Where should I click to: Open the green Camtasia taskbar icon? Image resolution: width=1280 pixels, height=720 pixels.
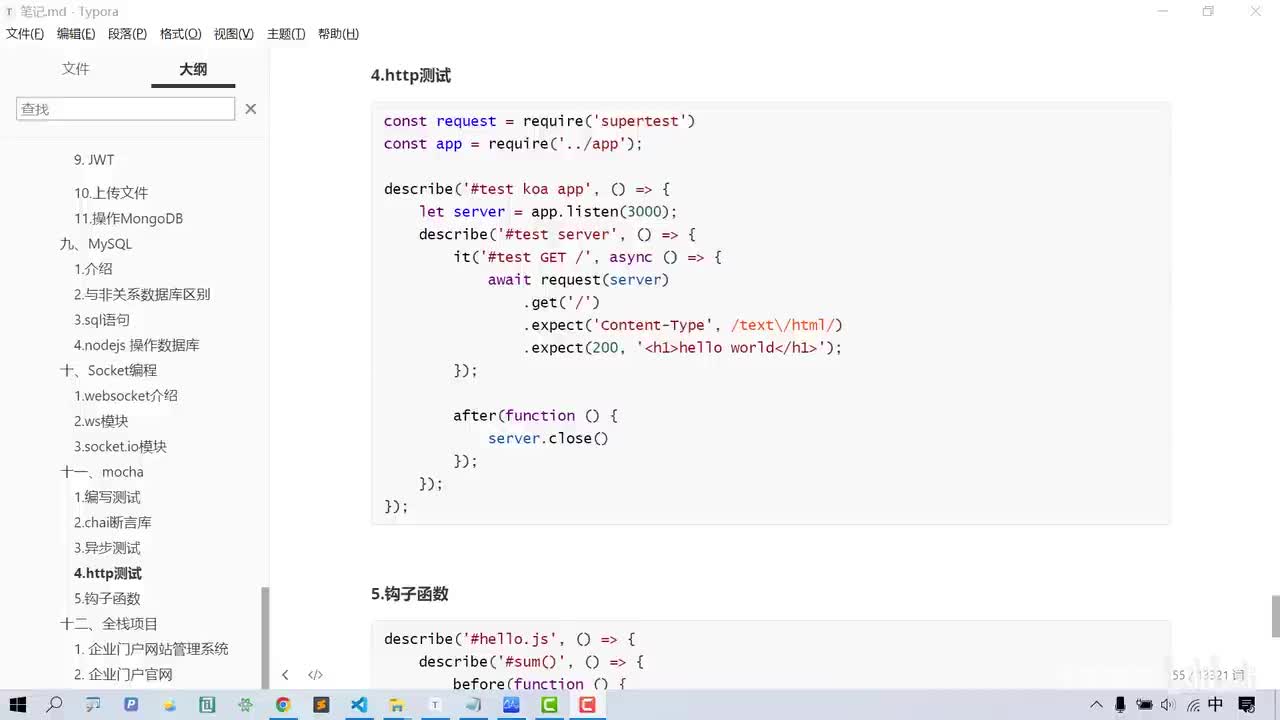(x=549, y=705)
